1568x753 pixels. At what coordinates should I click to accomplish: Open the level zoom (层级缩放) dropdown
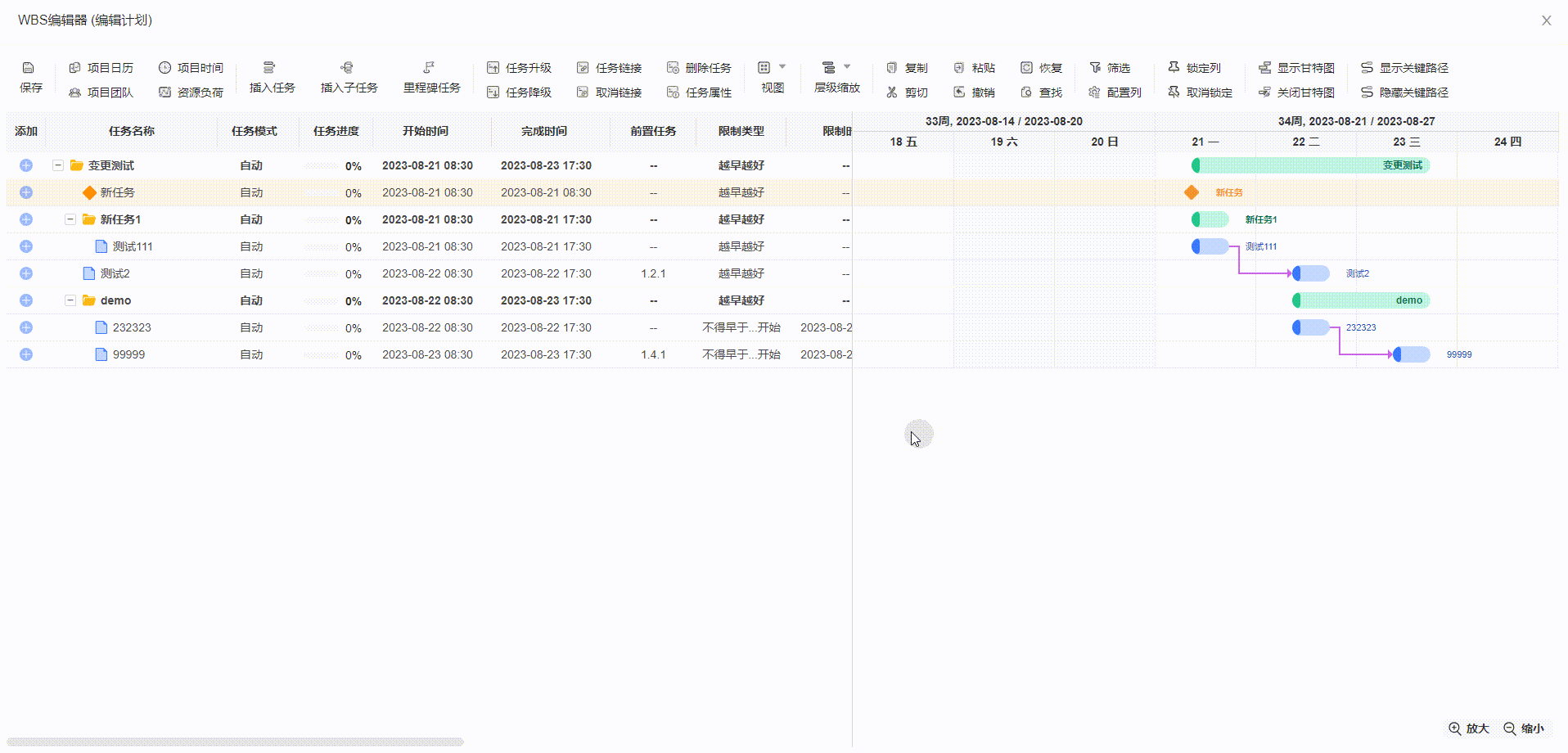836,68
